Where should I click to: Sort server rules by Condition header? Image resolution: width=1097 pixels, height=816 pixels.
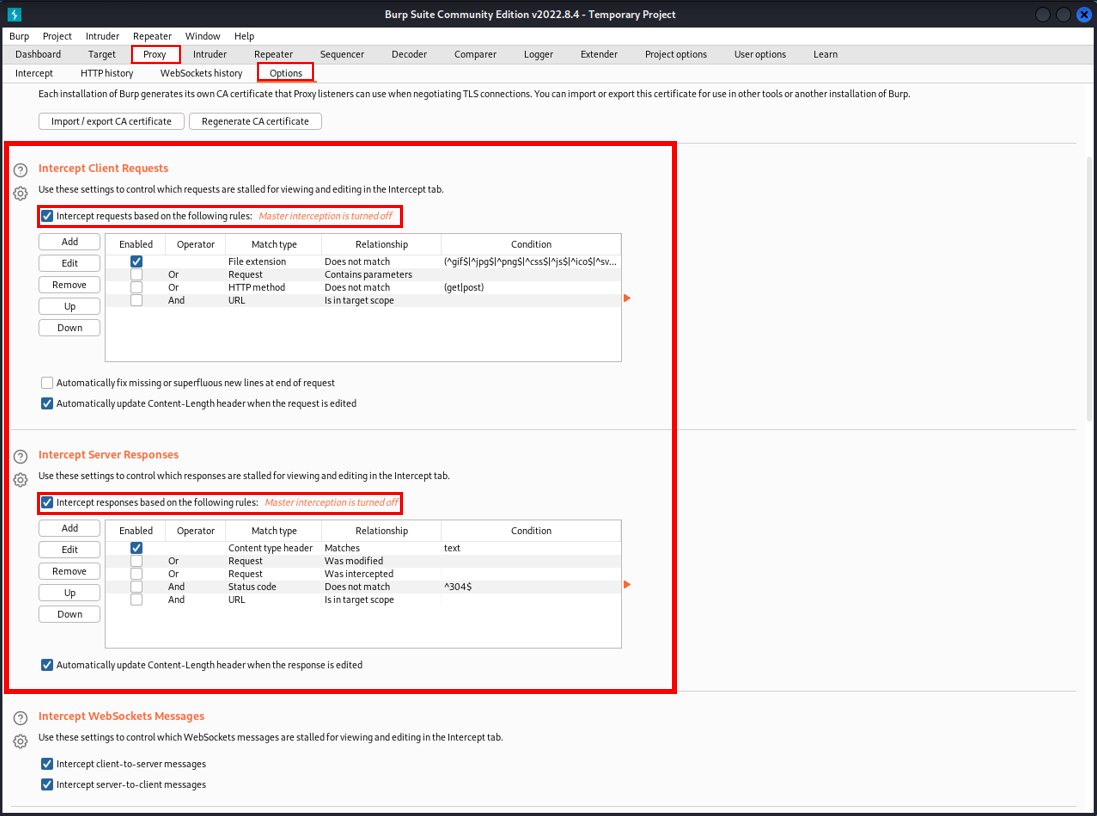531,530
